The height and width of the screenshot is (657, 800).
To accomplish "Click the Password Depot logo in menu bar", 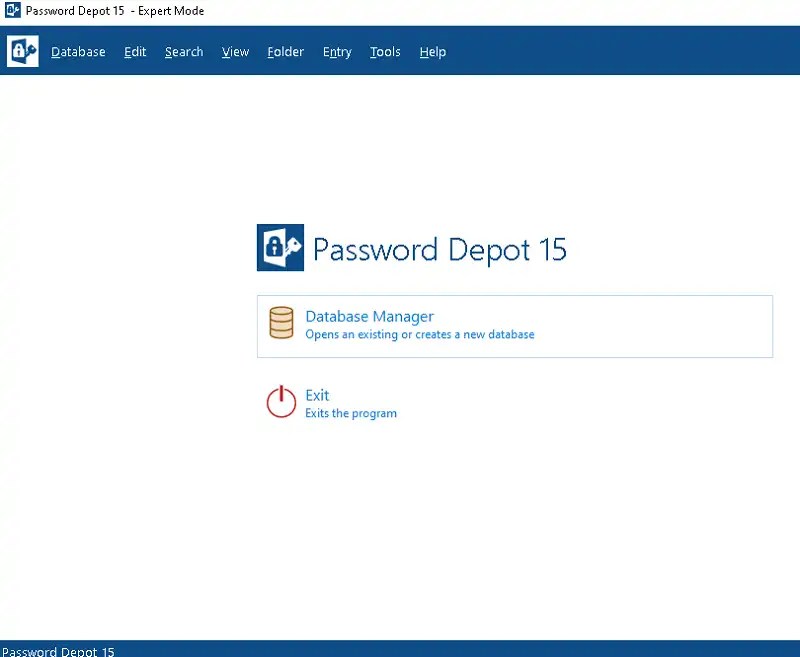I will [x=22, y=51].
